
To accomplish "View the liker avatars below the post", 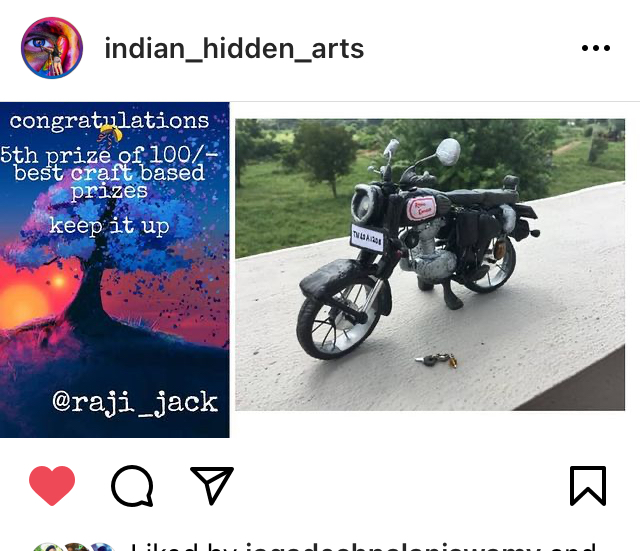I will point(73,547).
